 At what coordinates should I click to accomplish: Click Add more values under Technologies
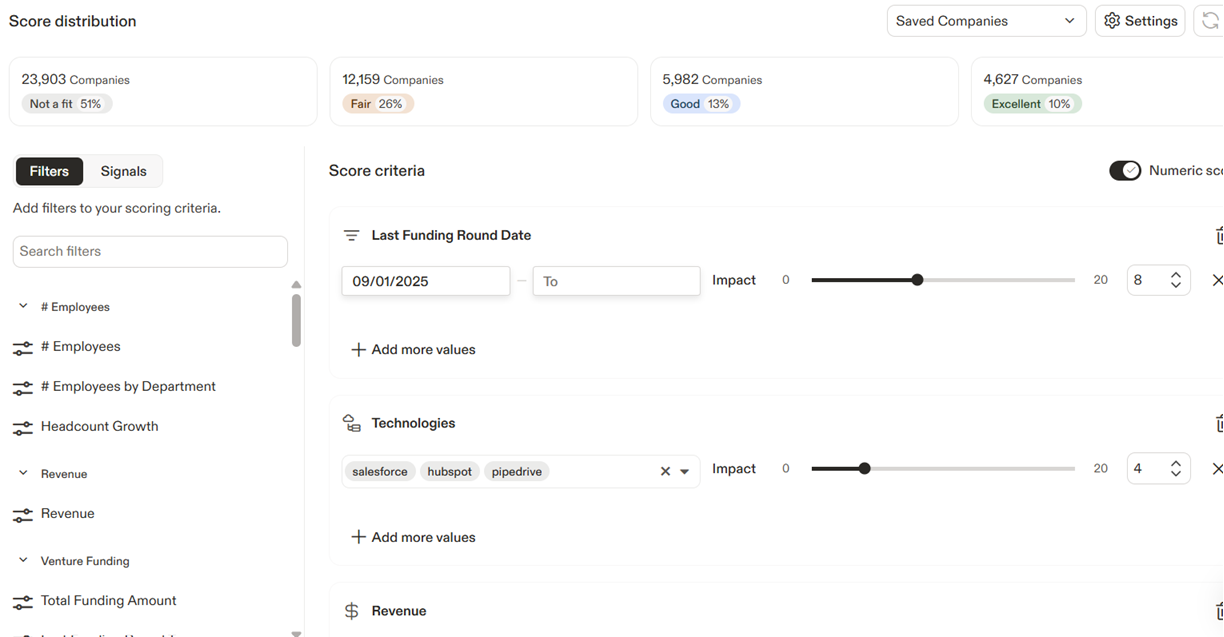tap(413, 538)
